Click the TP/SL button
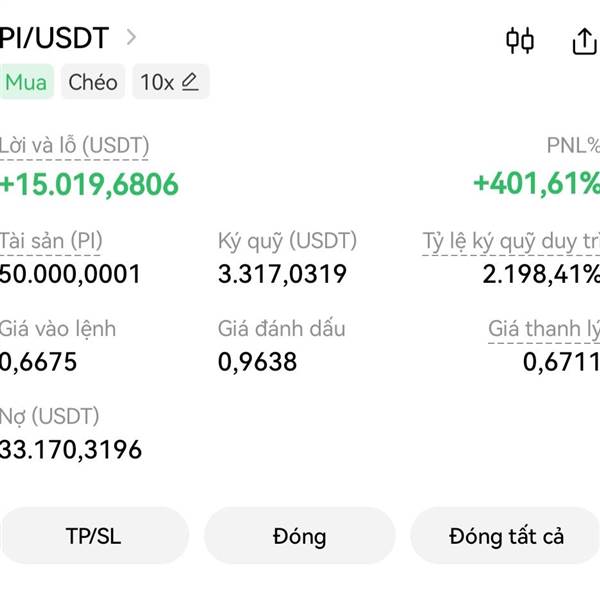The image size is (600, 600). (94, 536)
